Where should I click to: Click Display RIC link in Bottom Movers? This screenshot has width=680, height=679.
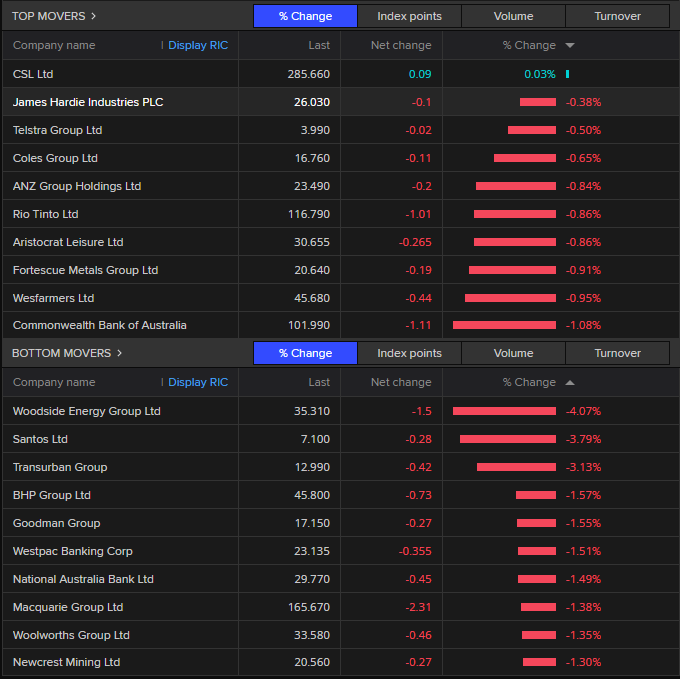(x=198, y=382)
